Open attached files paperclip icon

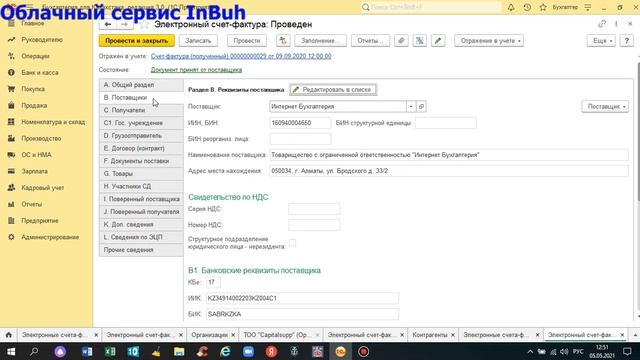click(x=401, y=40)
